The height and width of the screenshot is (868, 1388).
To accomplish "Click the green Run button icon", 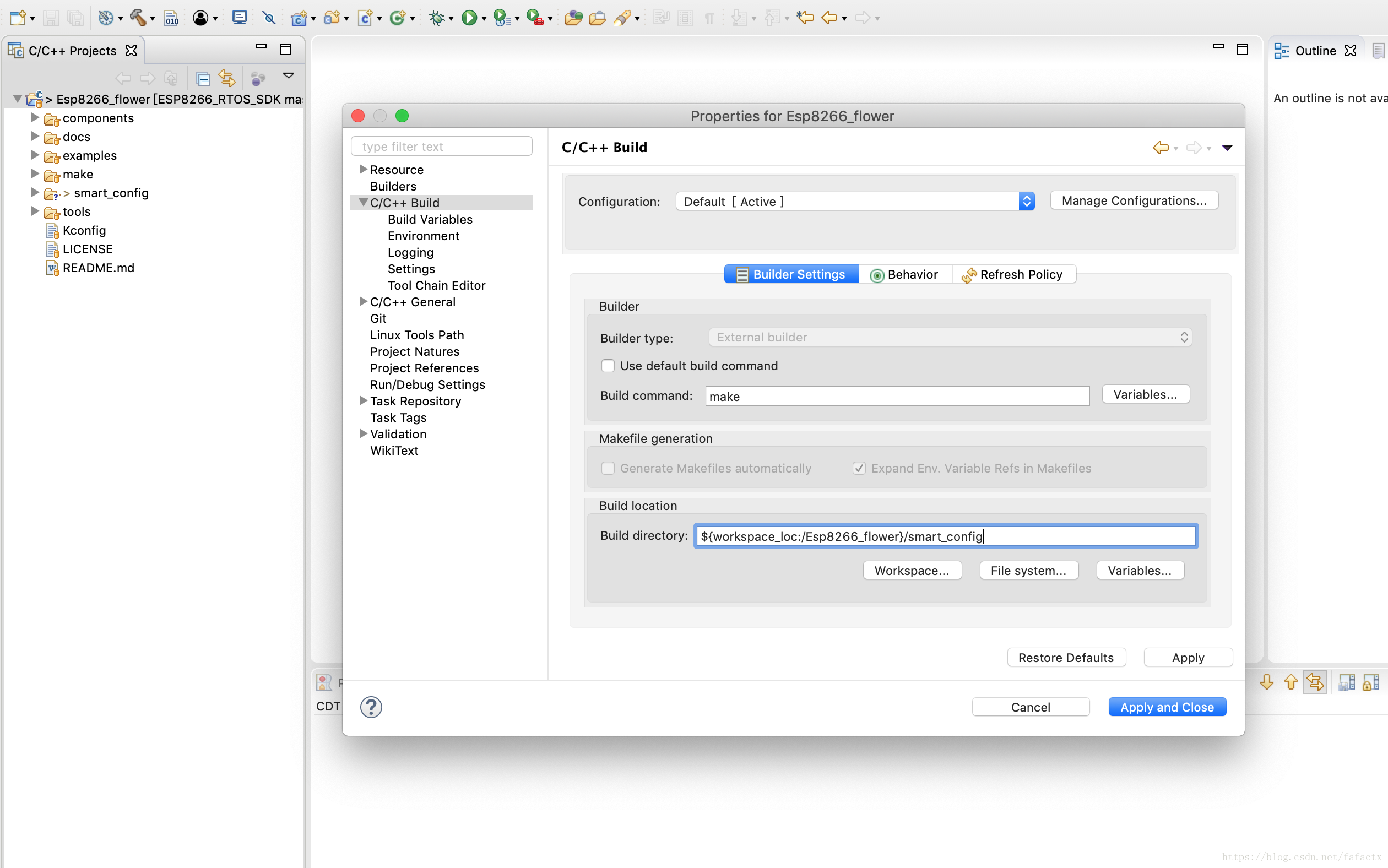I will point(469,18).
